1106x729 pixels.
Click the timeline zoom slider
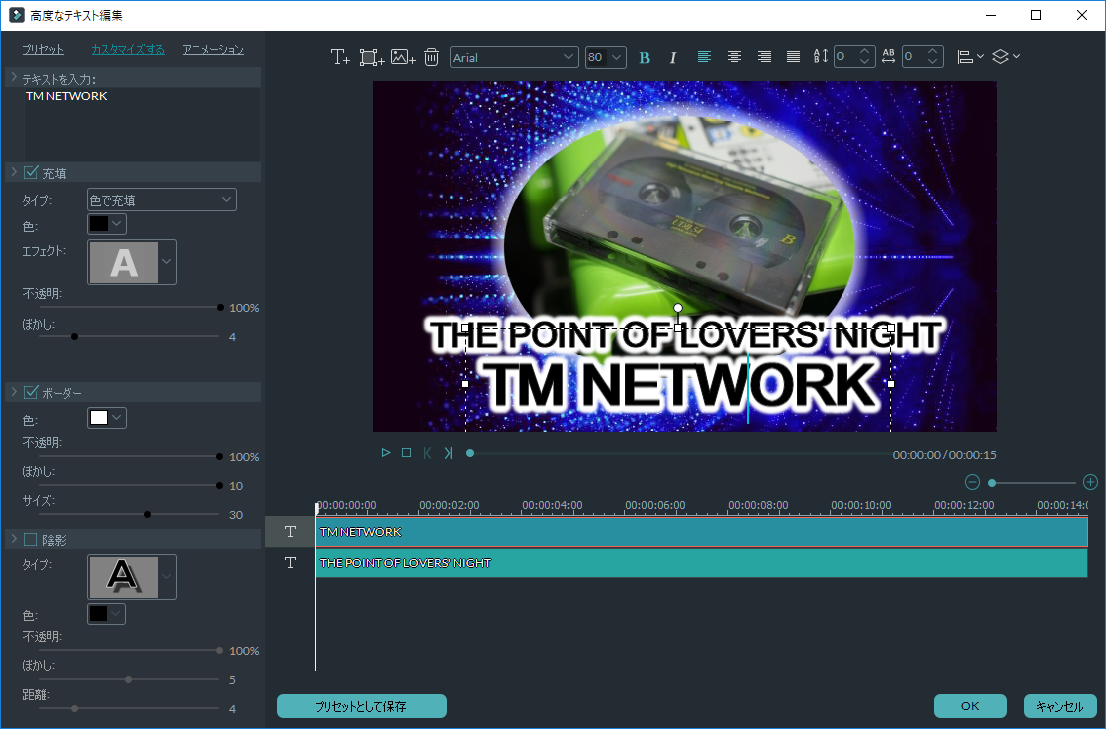1032,483
